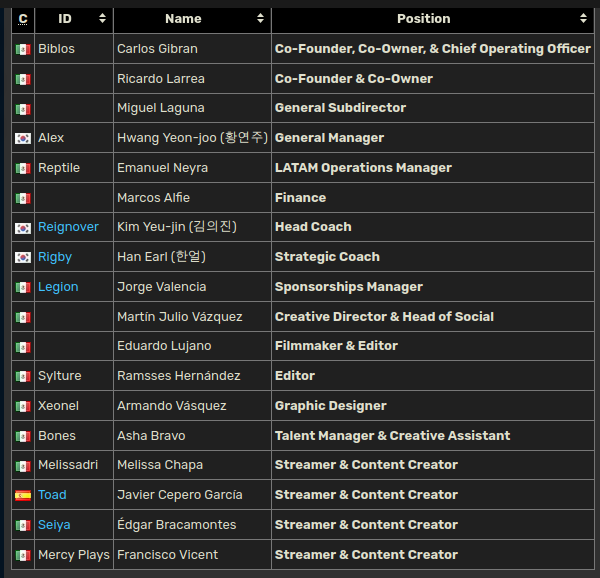Select the name Hwang Yeon-joo

point(167,138)
